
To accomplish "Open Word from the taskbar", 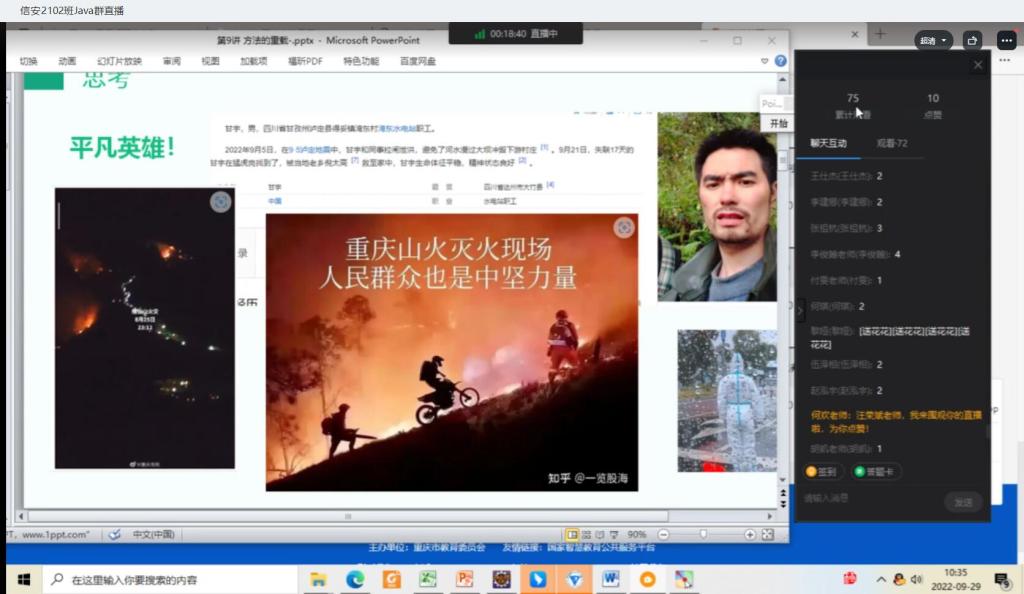I will pyautogui.click(x=611, y=579).
